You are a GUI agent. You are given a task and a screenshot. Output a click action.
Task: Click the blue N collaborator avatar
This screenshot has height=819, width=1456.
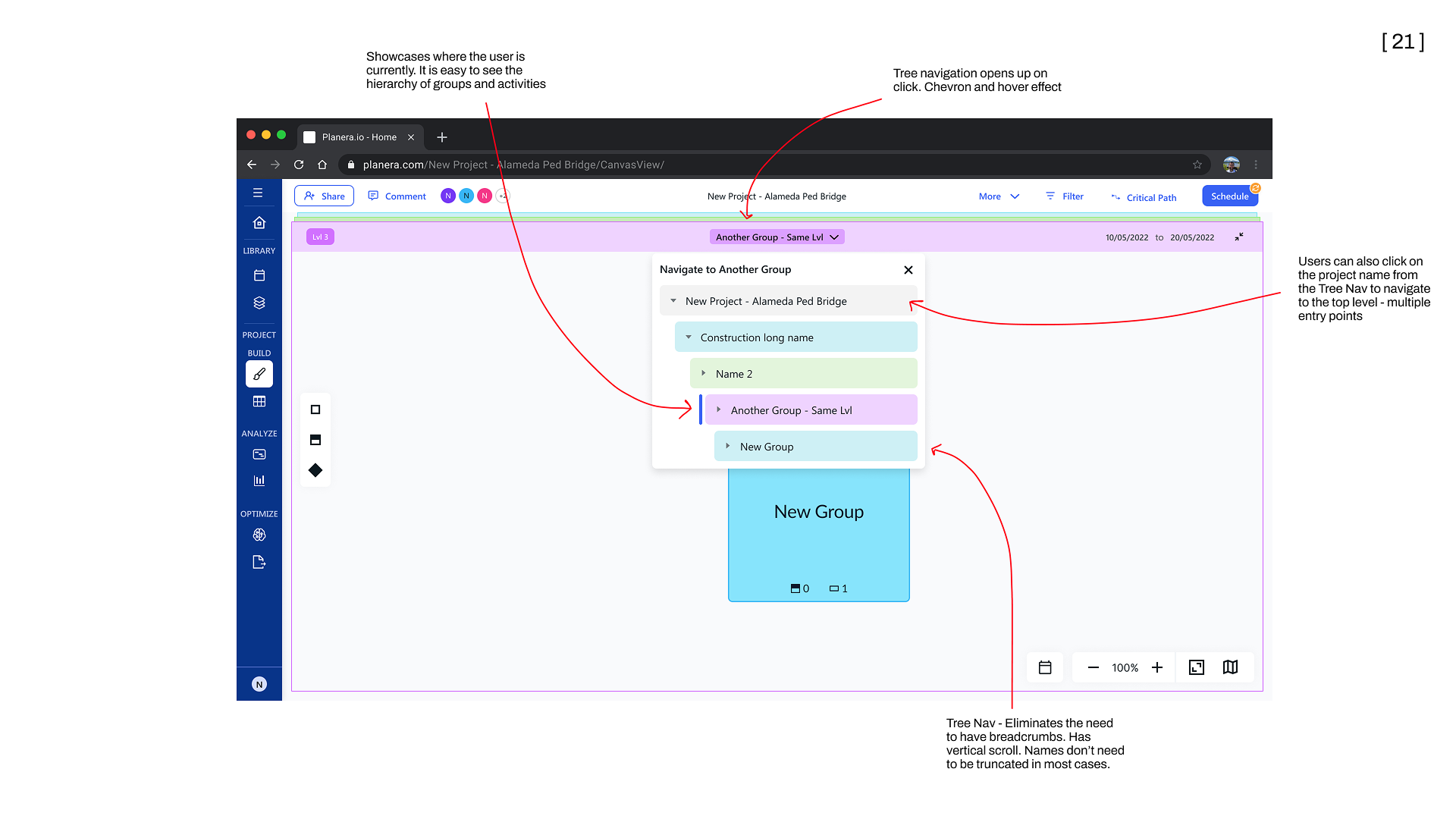click(466, 196)
